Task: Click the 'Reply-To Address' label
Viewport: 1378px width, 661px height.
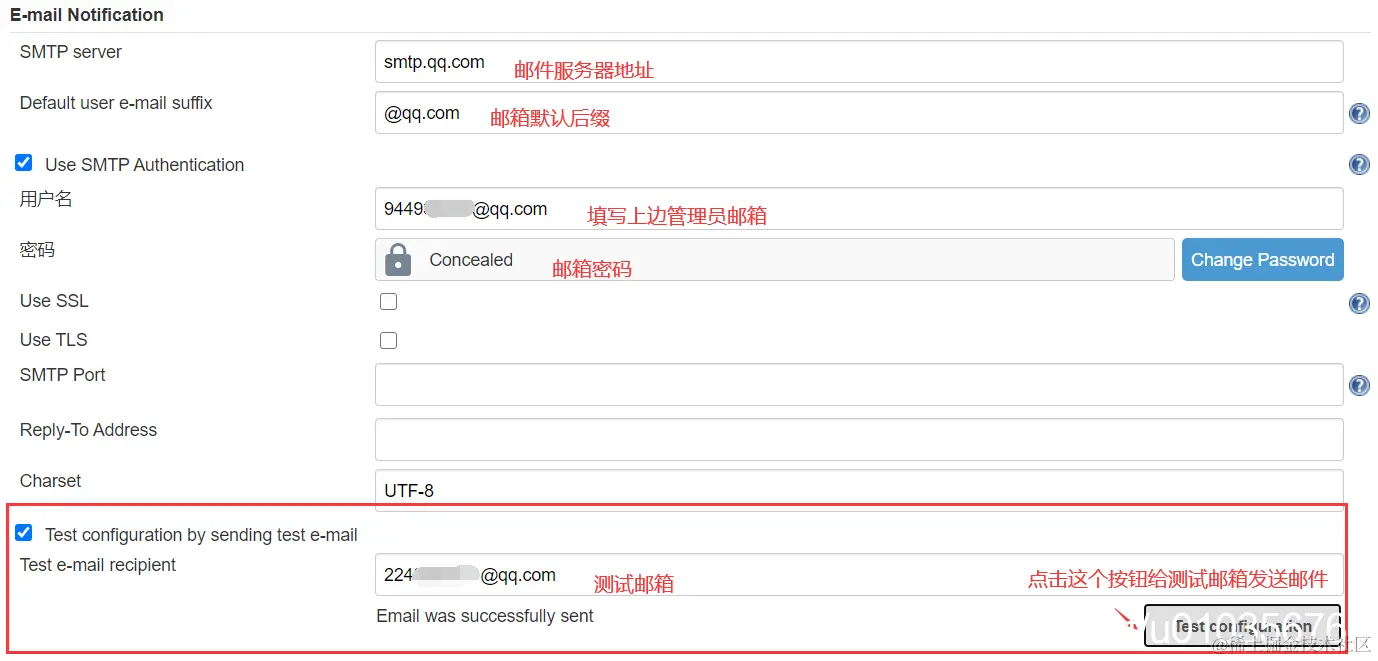Action: (88, 430)
